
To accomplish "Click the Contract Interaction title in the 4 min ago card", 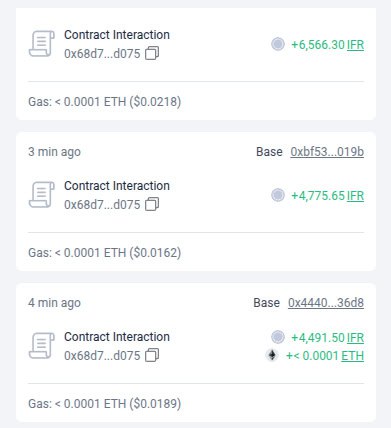I will coord(117,337).
